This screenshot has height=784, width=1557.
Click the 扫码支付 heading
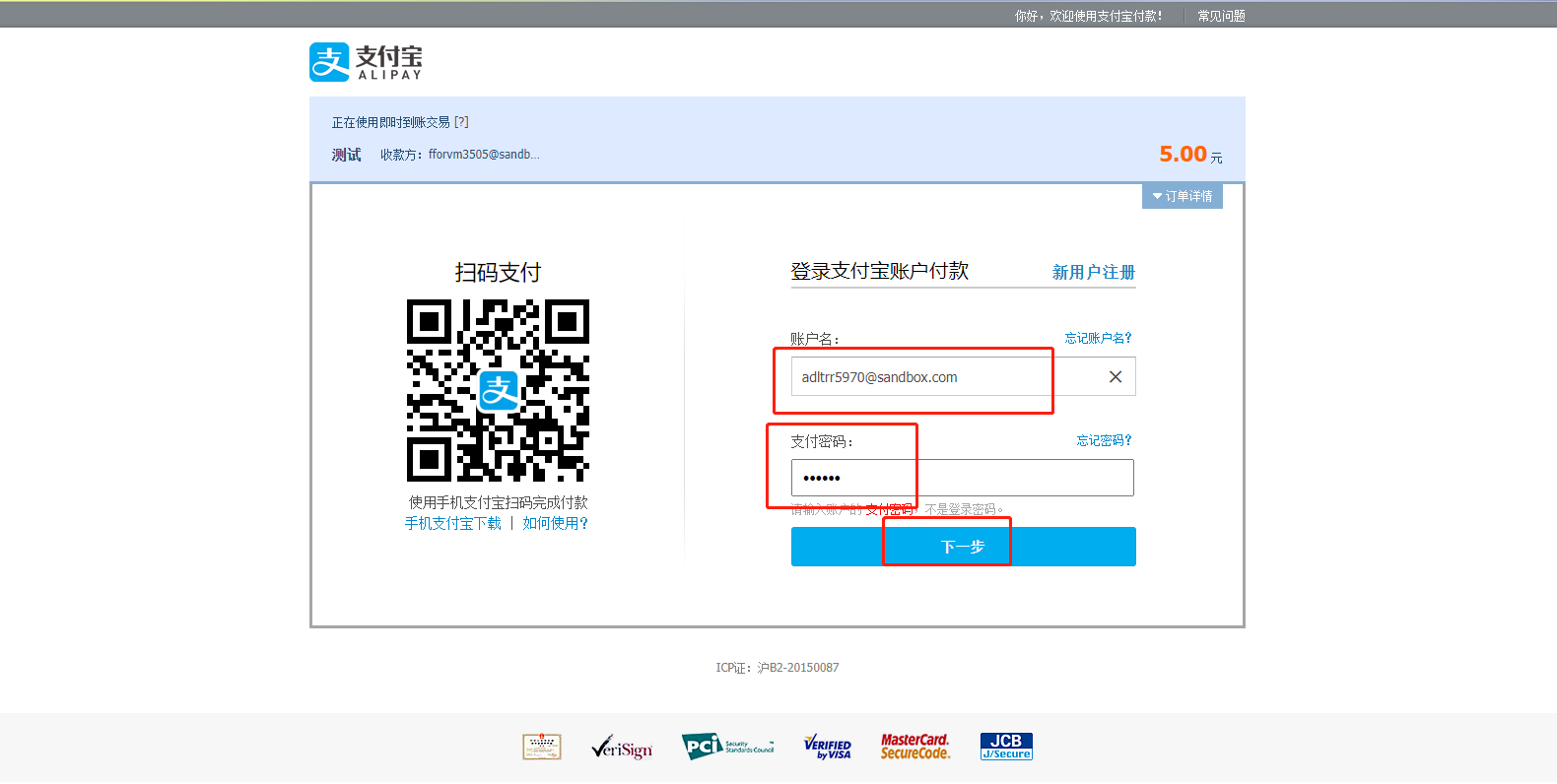pyautogui.click(x=498, y=273)
